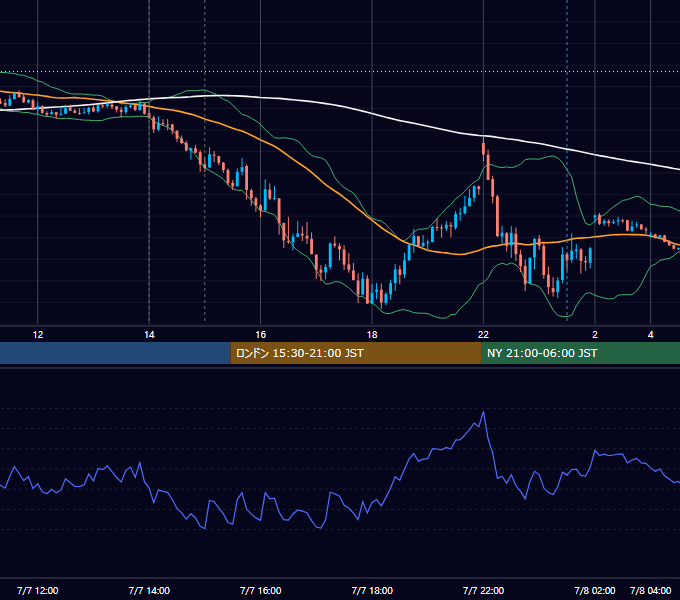Click the 7/8 04:00 time label
Screen dimensions: 680x600
650,590
